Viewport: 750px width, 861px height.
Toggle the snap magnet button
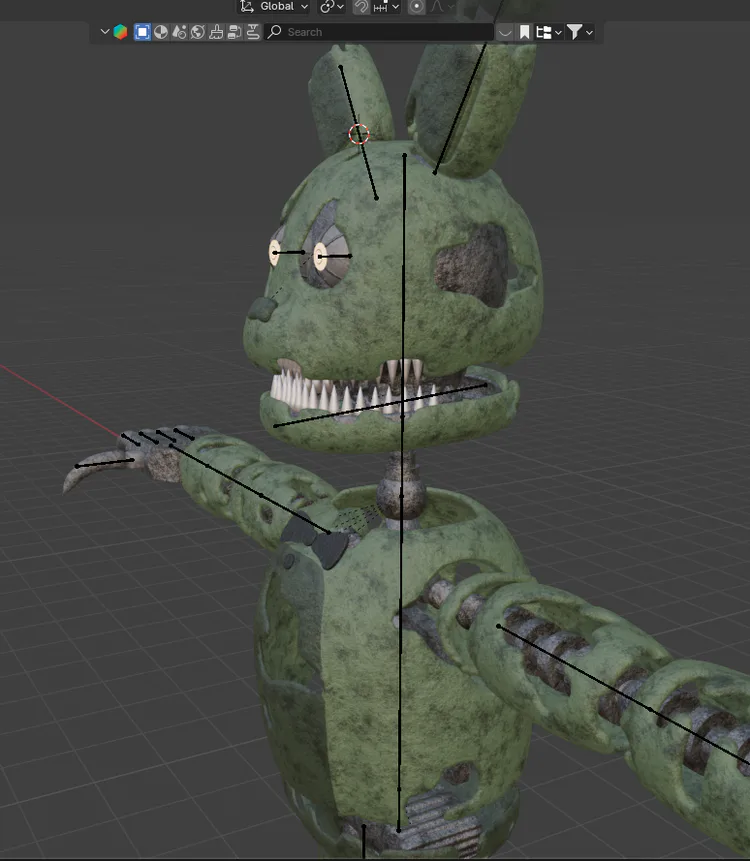click(361, 7)
